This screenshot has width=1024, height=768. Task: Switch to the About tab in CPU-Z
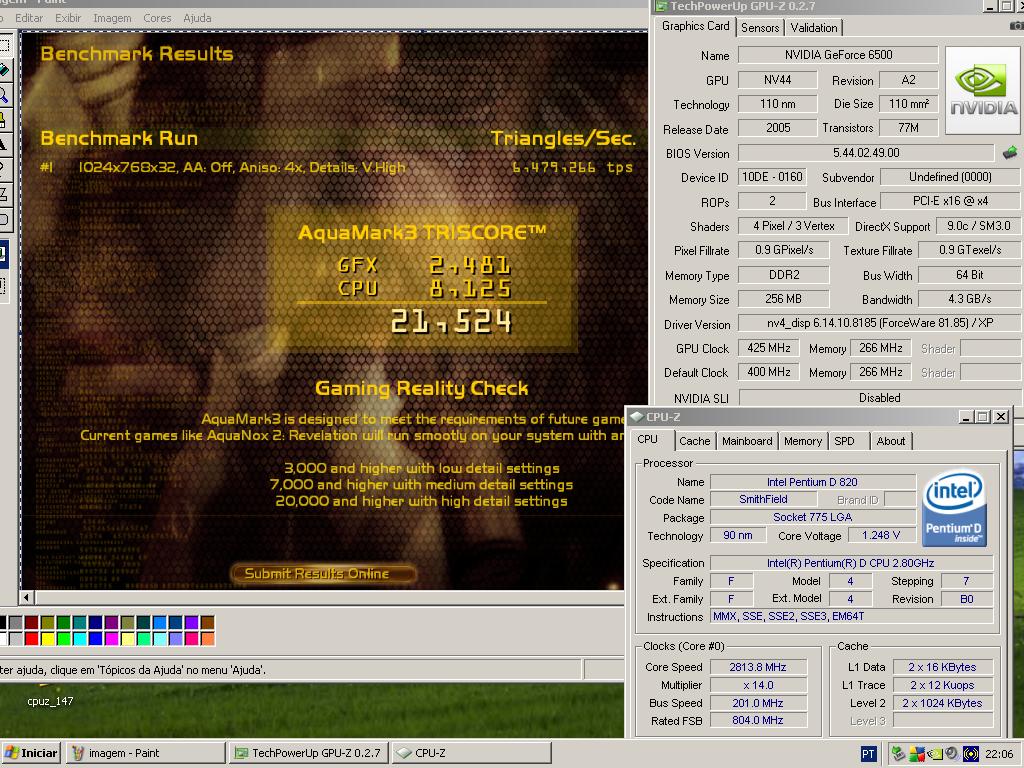(x=891, y=441)
